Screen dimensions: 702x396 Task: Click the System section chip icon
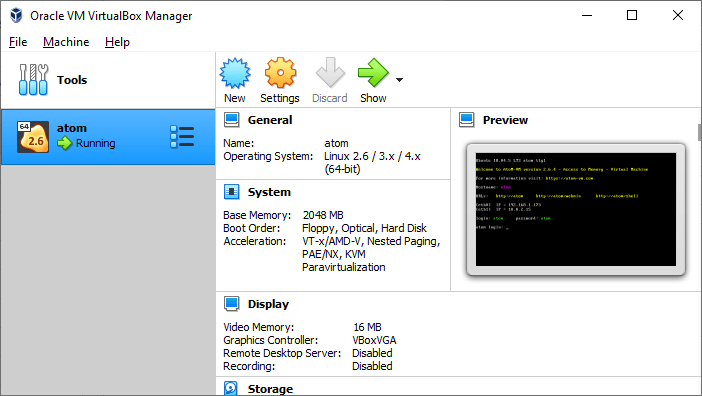[232, 192]
